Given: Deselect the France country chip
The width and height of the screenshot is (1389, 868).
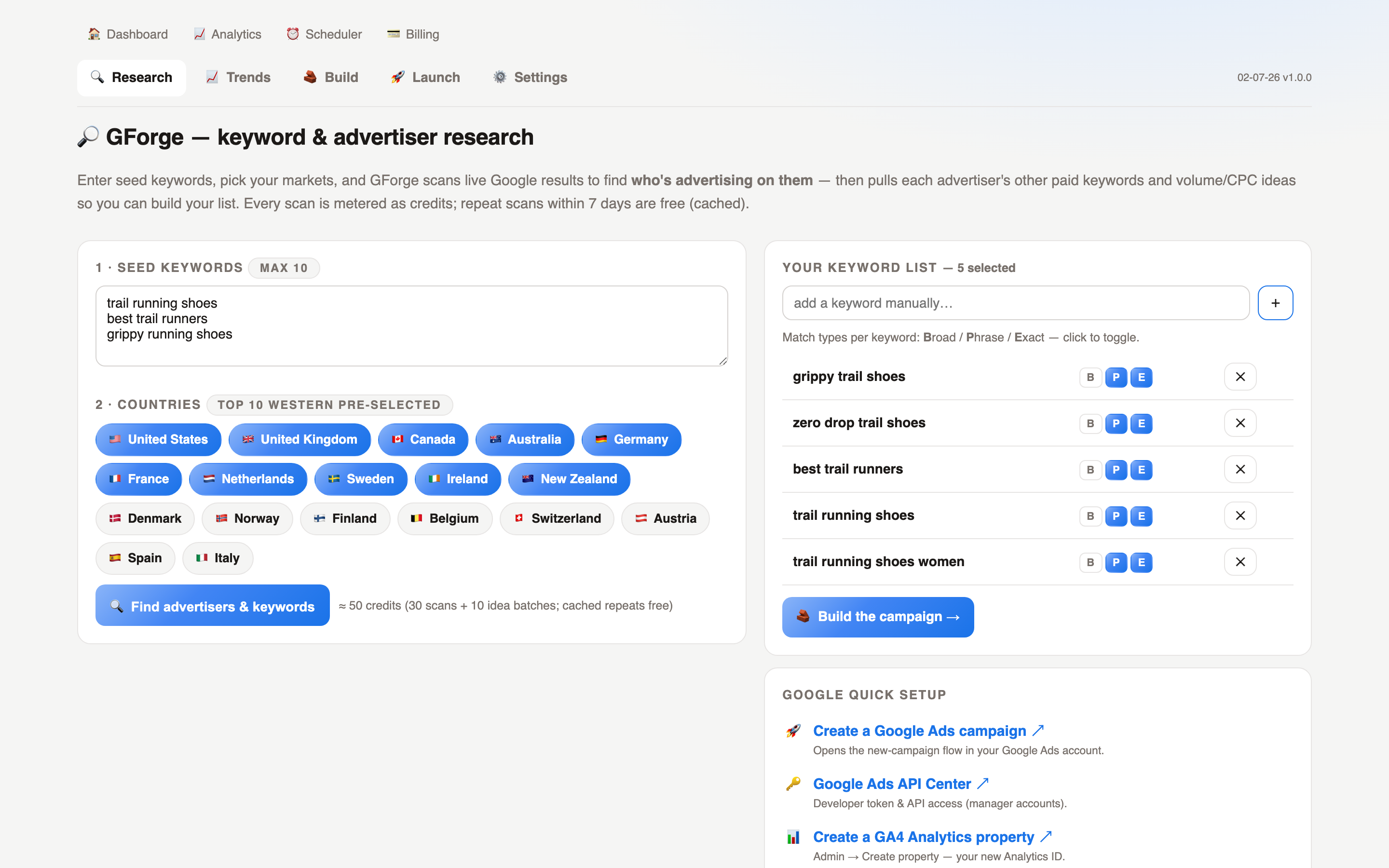Looking at the screenshot, I should tap(139, 479).
